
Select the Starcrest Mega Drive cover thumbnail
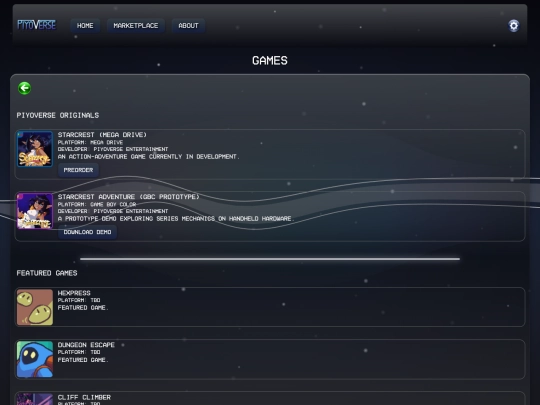(x=35, y=149)
